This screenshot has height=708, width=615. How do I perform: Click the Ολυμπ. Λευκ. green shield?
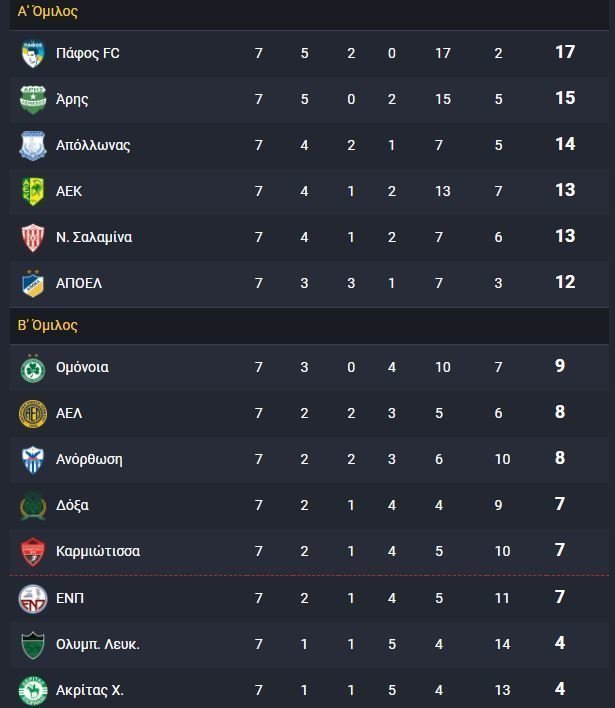33,645
